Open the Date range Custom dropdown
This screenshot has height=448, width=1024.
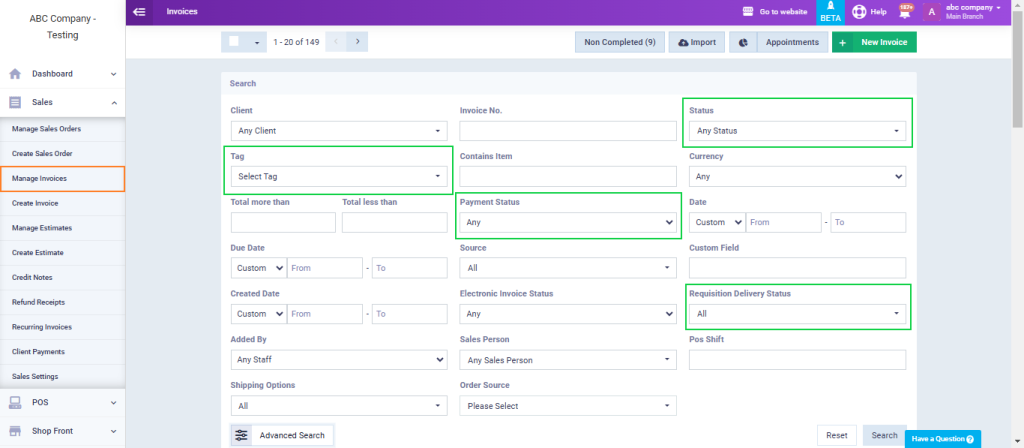717,222
